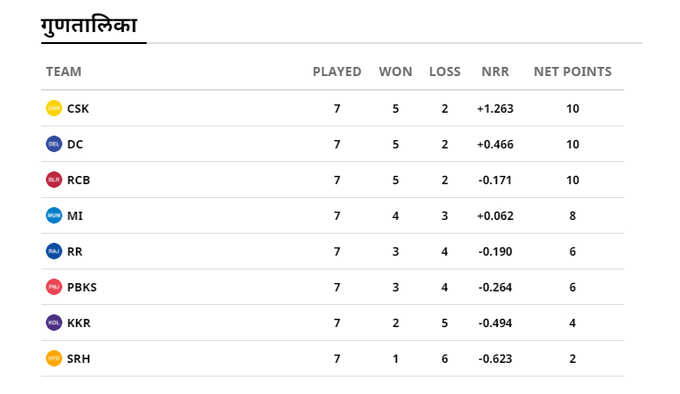The height and width of the screenshot is (394, 680).
Task: Open the गुणतालिका heading tab
Action: point(89,26)
